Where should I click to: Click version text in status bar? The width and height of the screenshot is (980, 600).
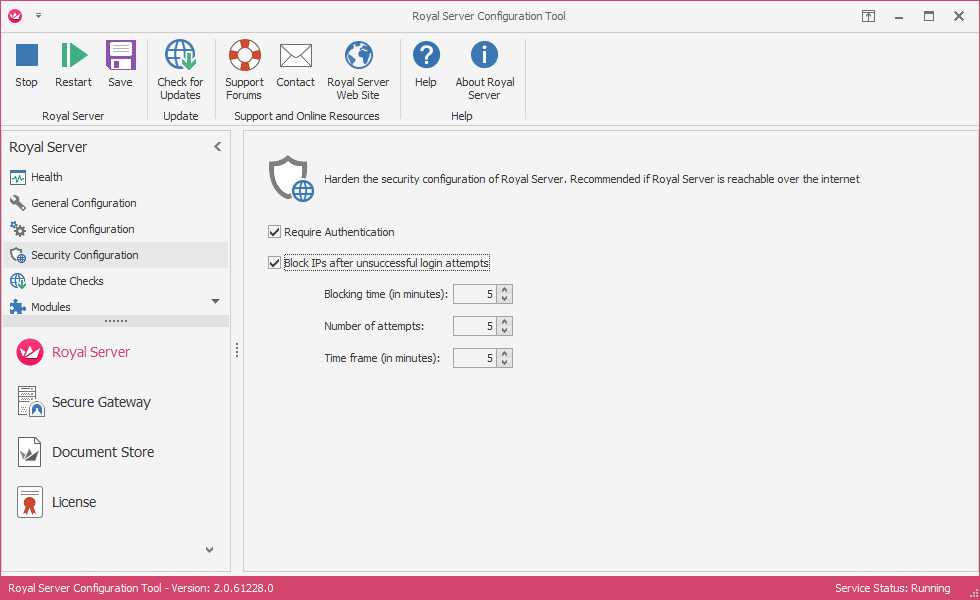tap(141, 588)
